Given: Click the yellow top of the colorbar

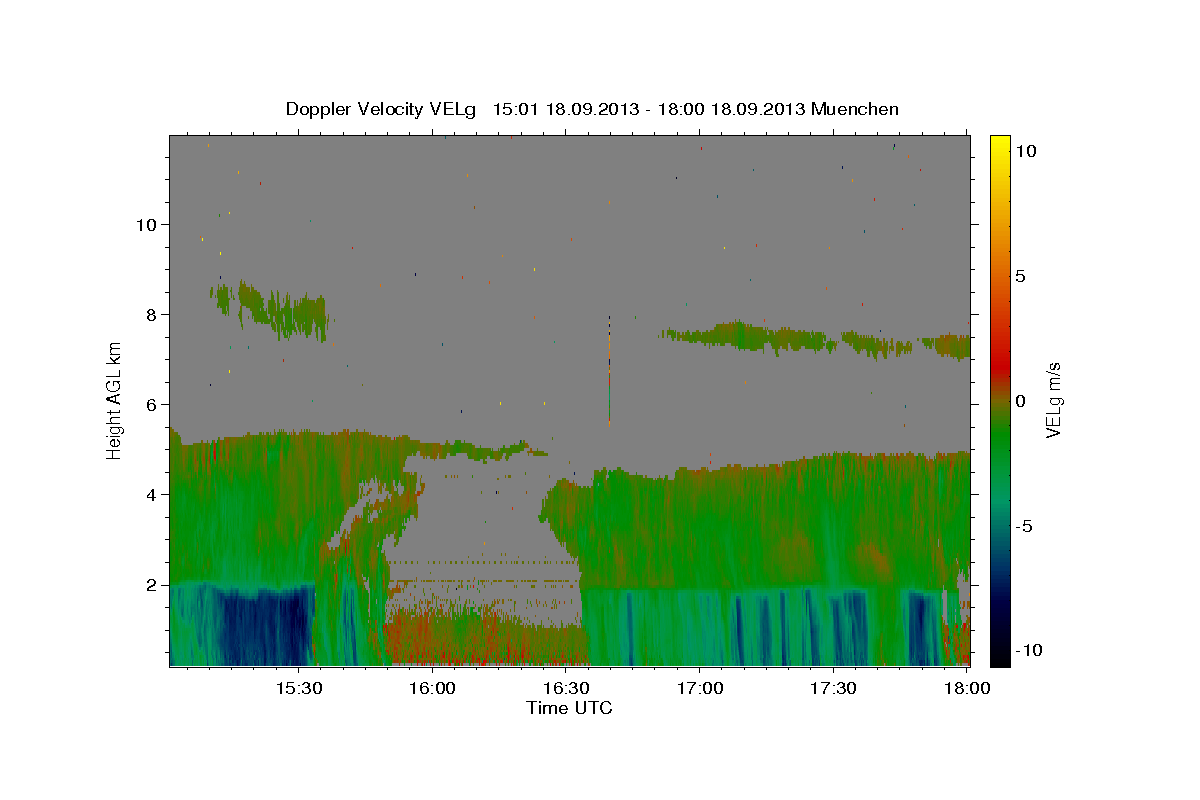Looking at the screenshot, I should [999, 145].
